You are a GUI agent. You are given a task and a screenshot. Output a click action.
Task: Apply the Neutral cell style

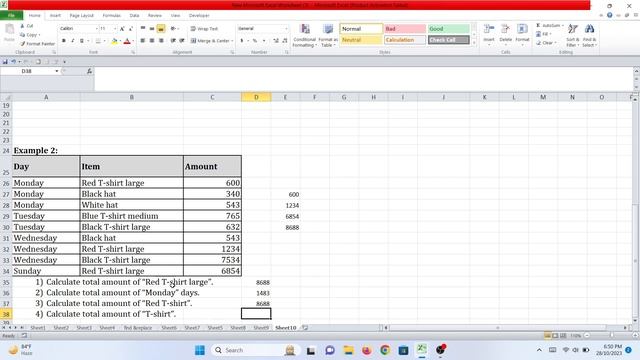click(x=361, y=40)
